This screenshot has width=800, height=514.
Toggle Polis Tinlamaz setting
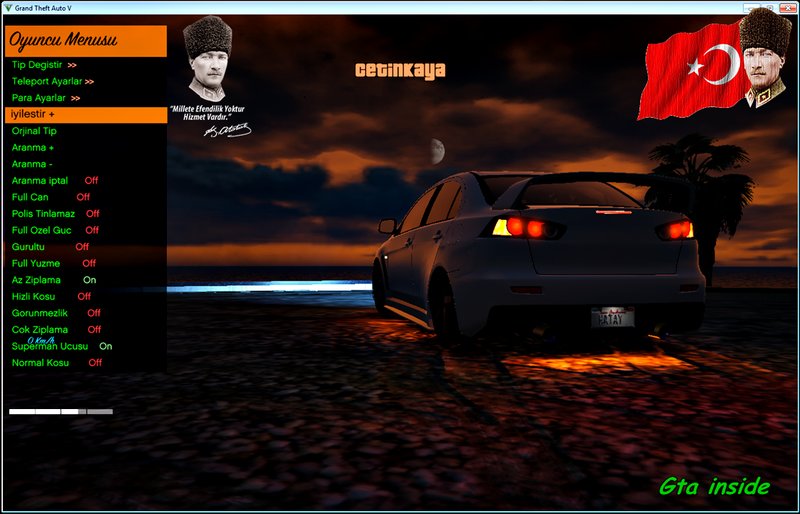56,214
